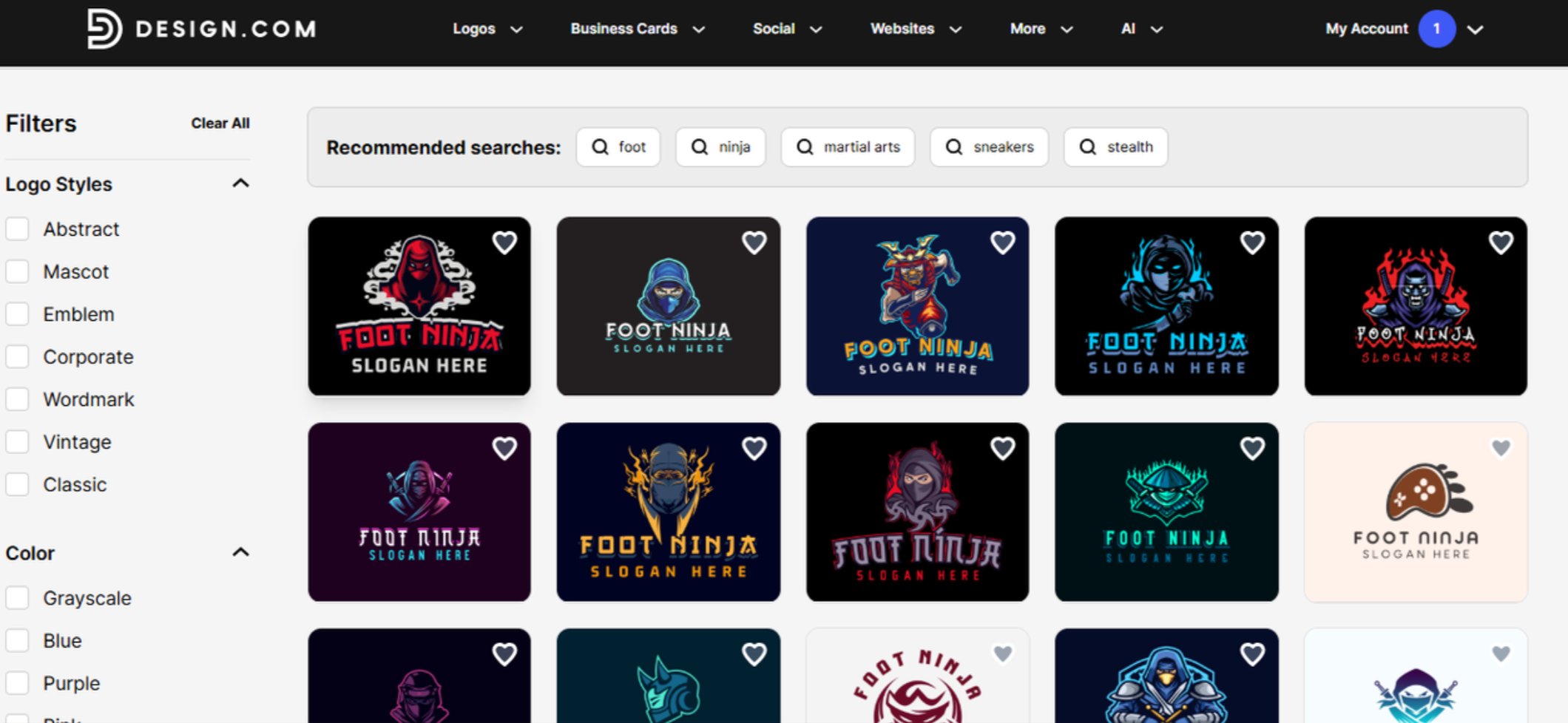
Task: Favorite the red Foot Ninja logo
Action: (x=505, y=242)
